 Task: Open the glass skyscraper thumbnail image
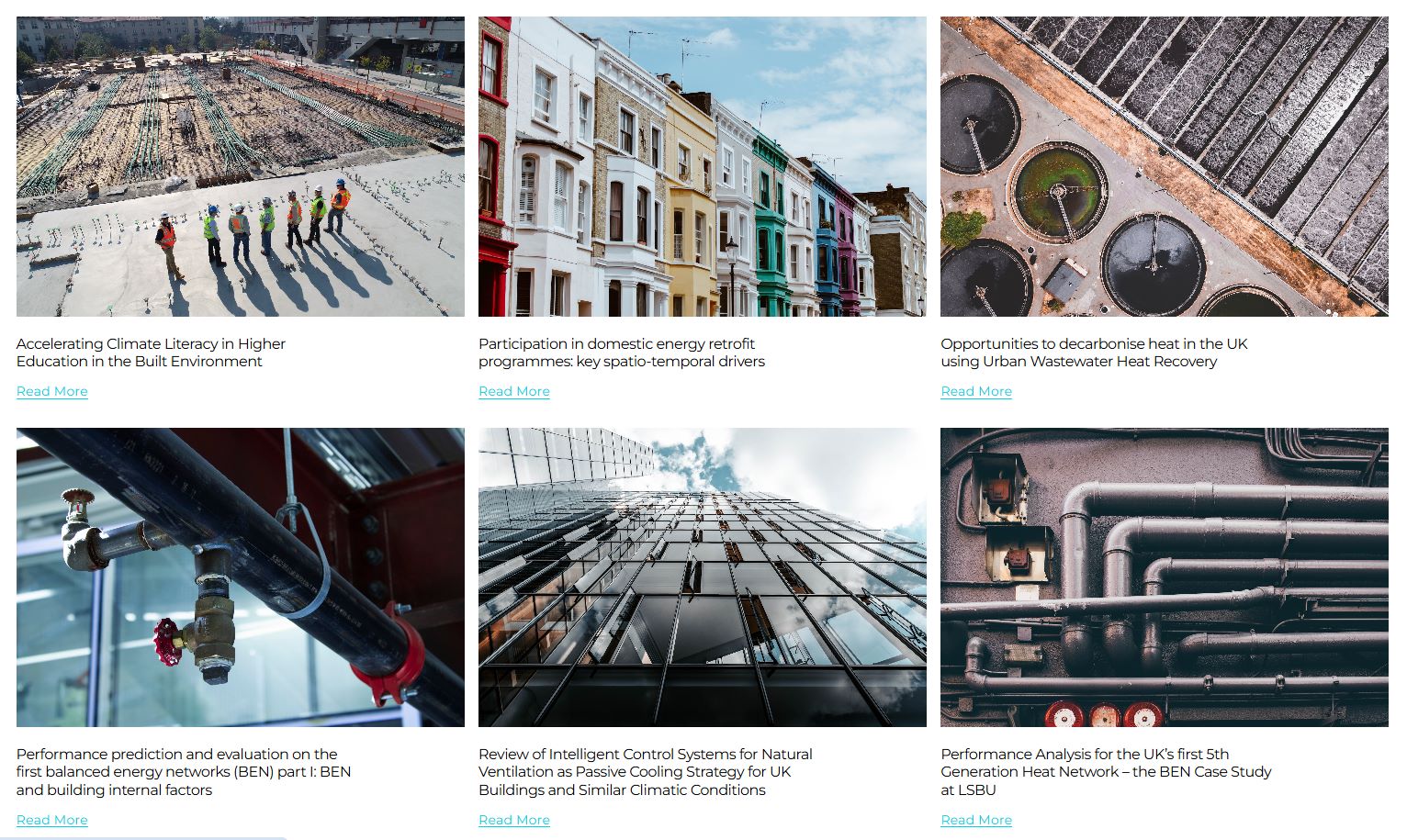[x=703, y=577]
